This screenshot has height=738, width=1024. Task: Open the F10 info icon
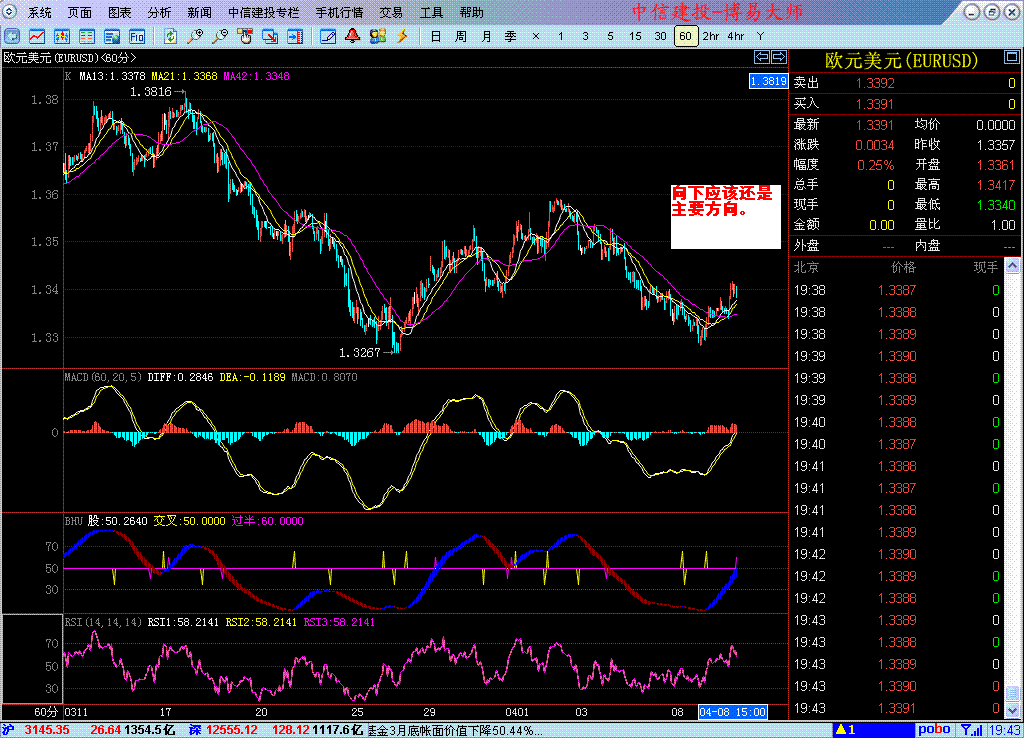tap(136, 37)
